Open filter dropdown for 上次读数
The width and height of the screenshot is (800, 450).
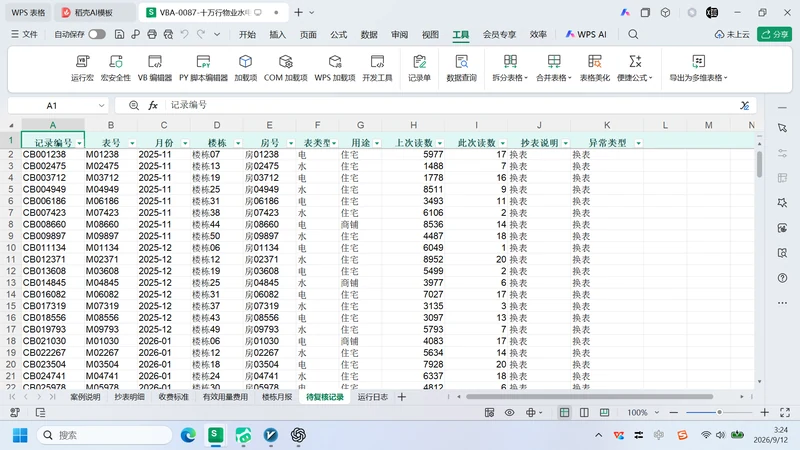pyautogui.click(x=440, y=143)
